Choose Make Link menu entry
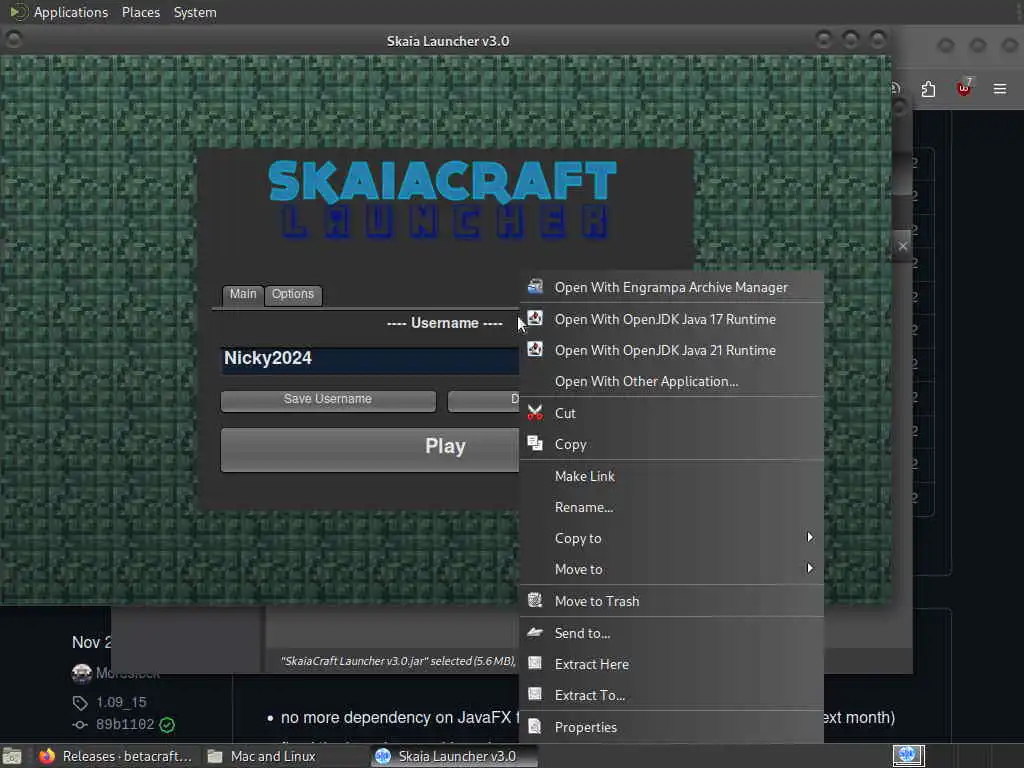The image size is (1024, 768). tap(671, 477)
